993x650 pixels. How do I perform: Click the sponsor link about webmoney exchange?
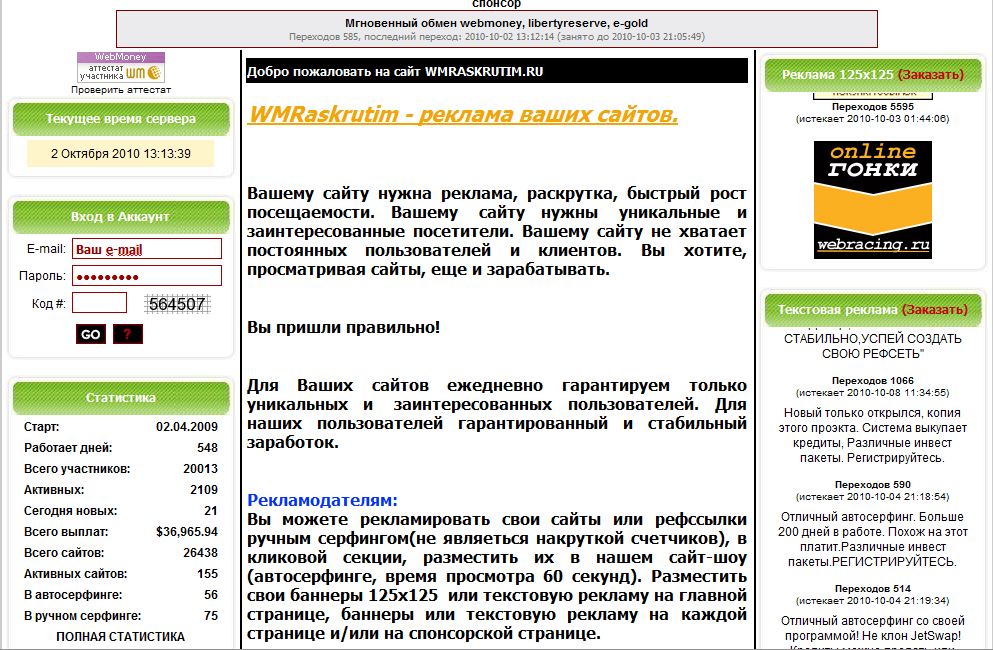tap(496, 23)
